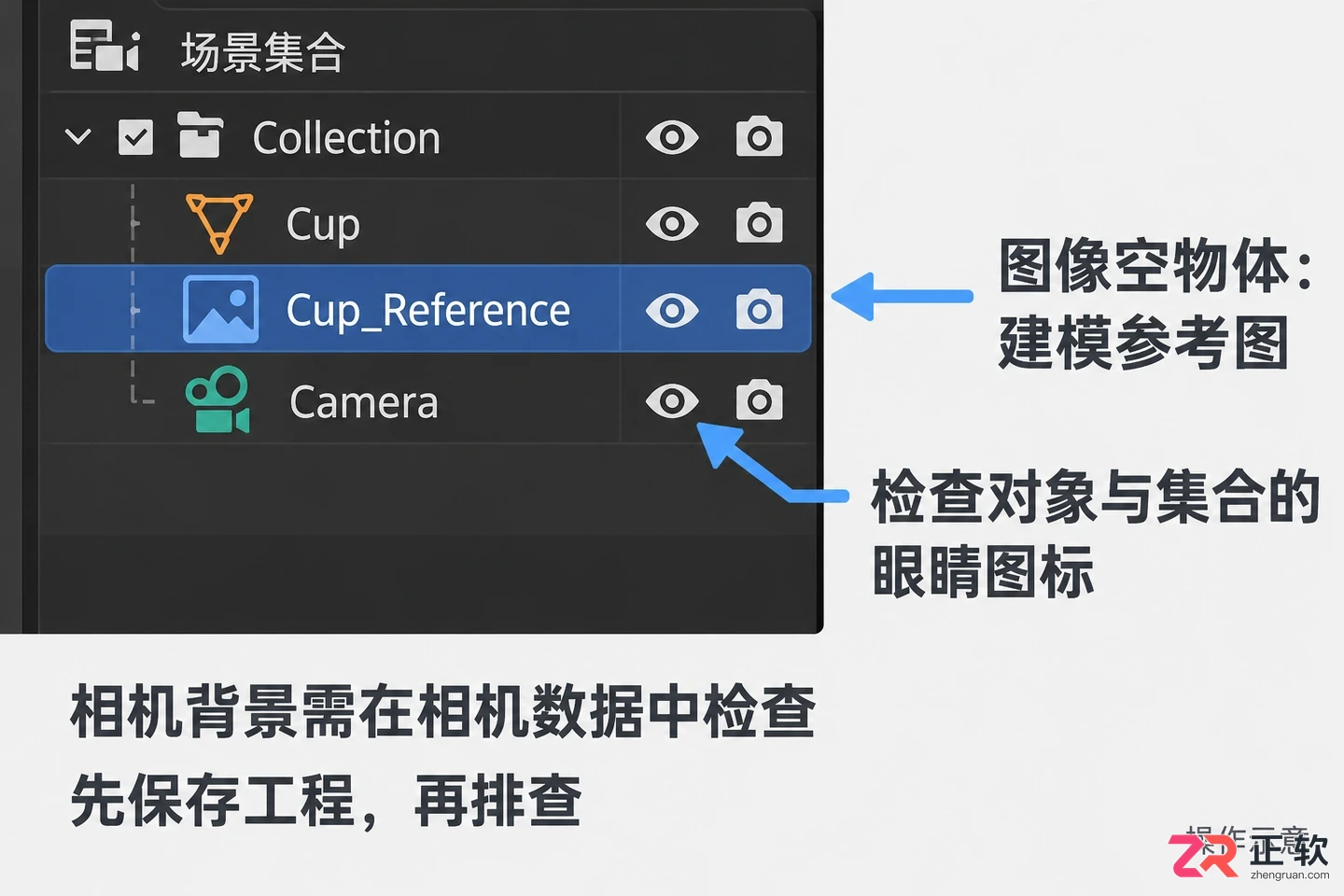This screenshot has width=1344, height=896.
Task: Select the Cup_Reference name
Action: [428, 311]
